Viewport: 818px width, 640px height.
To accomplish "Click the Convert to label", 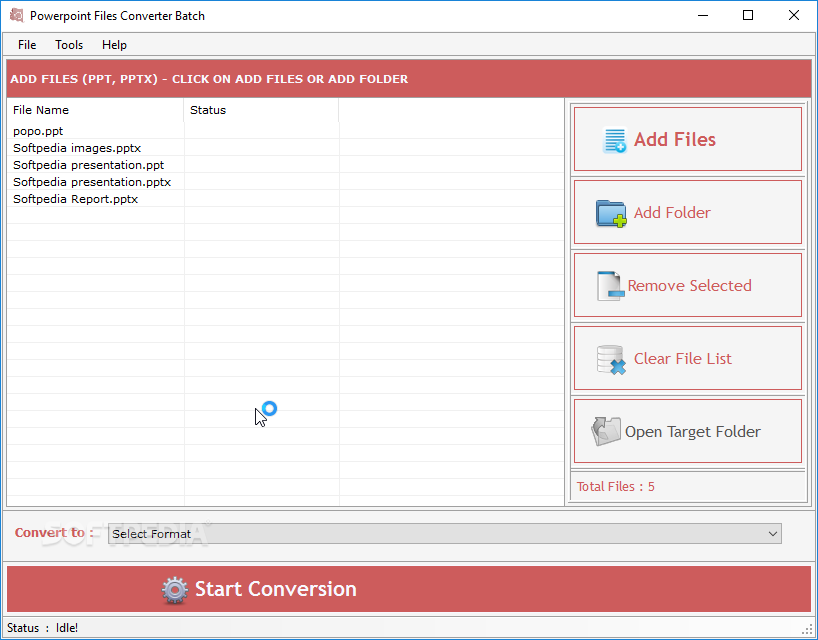I will click(x=54, y=533).
